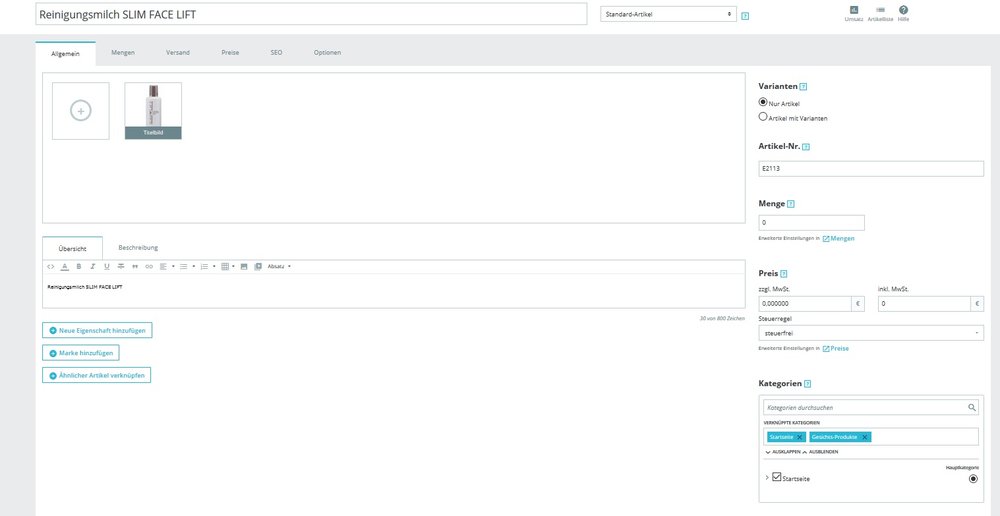The height and width of the screenshot is (516, 1000).
Task: Click Neue Eigenschaft hinzufügen button
Action: [x=97, y=330]
